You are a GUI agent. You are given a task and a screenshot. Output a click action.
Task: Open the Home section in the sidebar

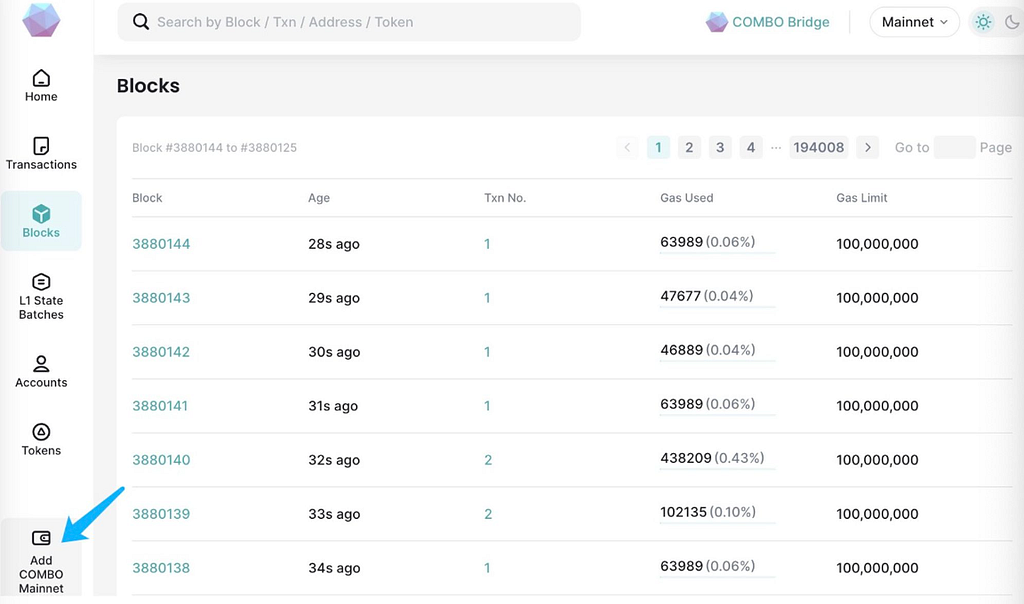41,86
